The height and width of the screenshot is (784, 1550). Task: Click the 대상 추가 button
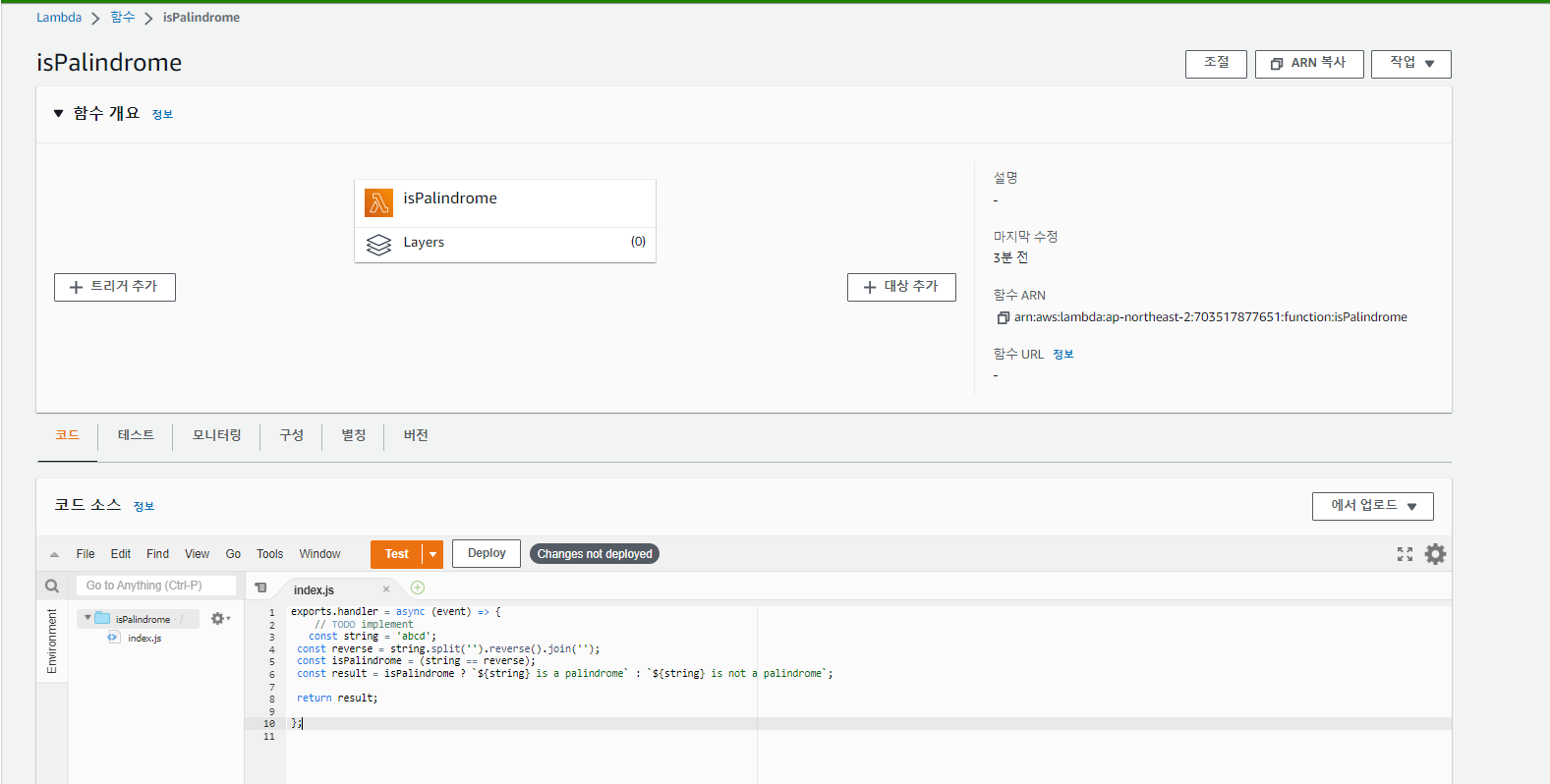901,287
